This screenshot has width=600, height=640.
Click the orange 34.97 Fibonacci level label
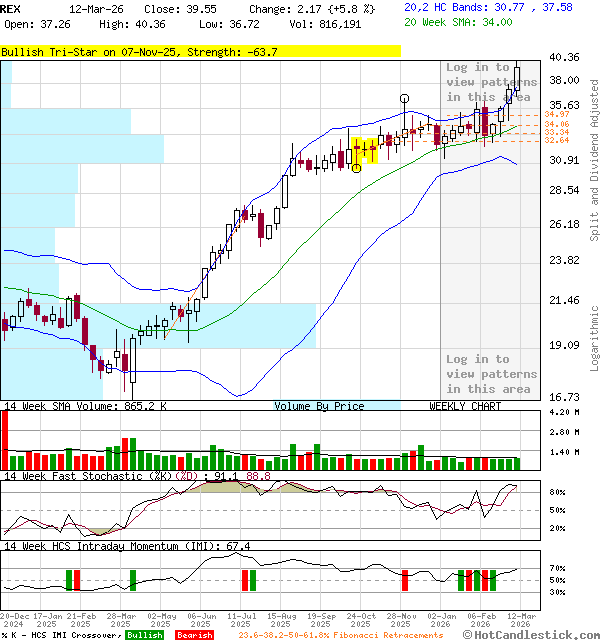coord(557,115)
